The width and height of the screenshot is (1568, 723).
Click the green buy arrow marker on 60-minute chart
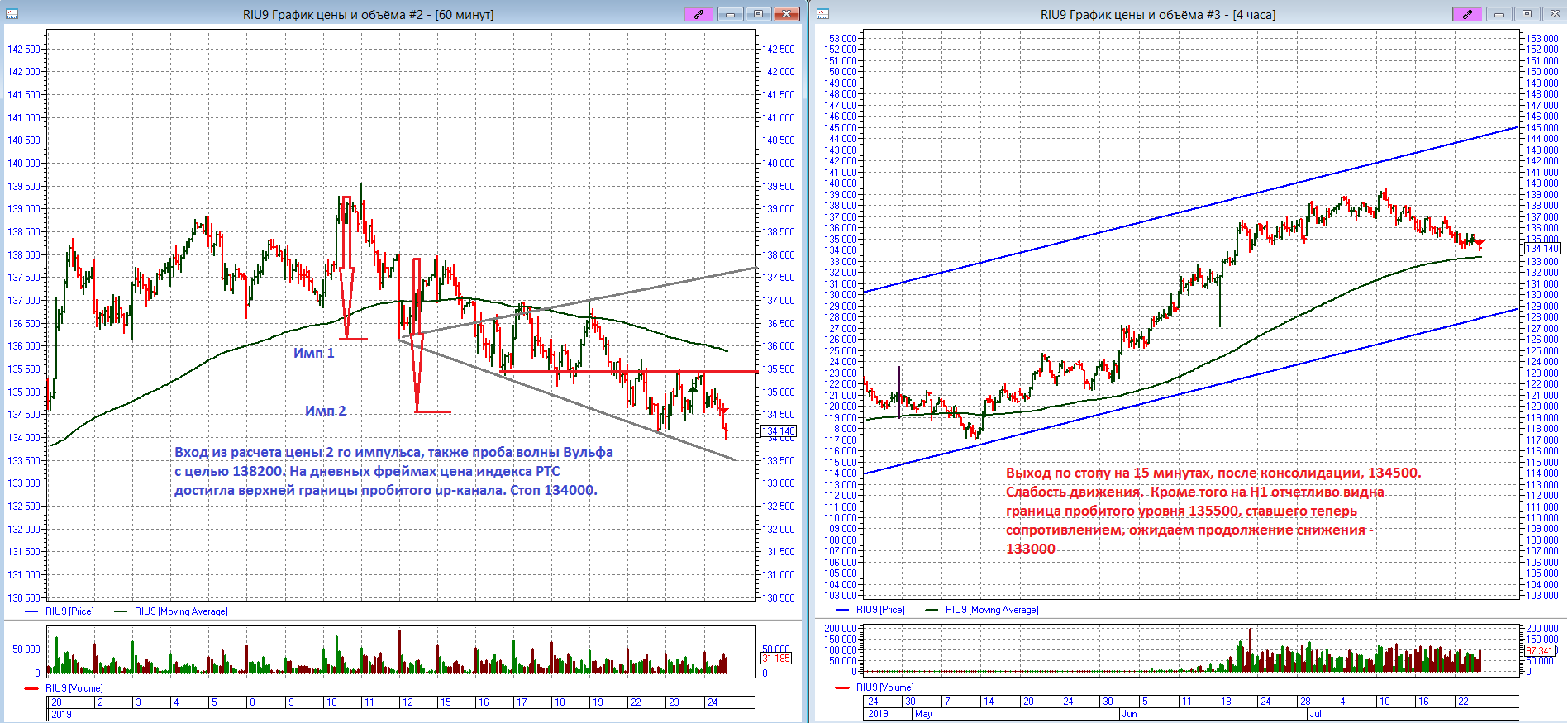693,387
